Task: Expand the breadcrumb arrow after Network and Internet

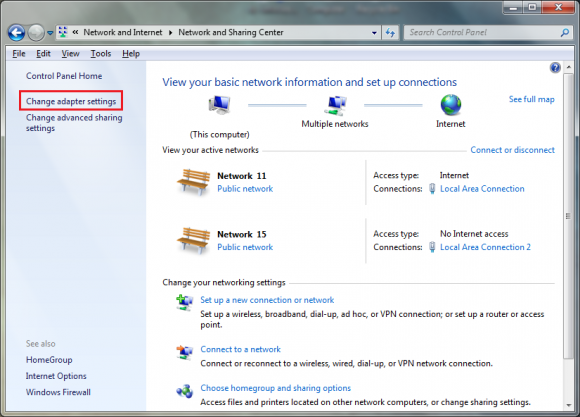Action: [x=171, y=33]
